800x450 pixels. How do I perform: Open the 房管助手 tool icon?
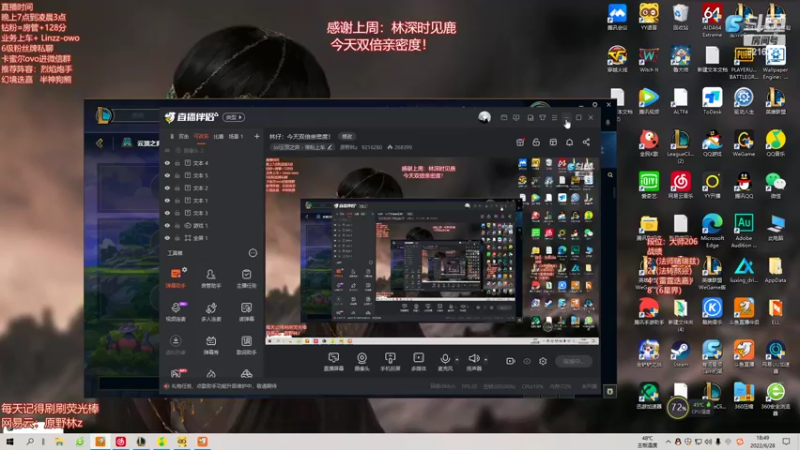211,278
